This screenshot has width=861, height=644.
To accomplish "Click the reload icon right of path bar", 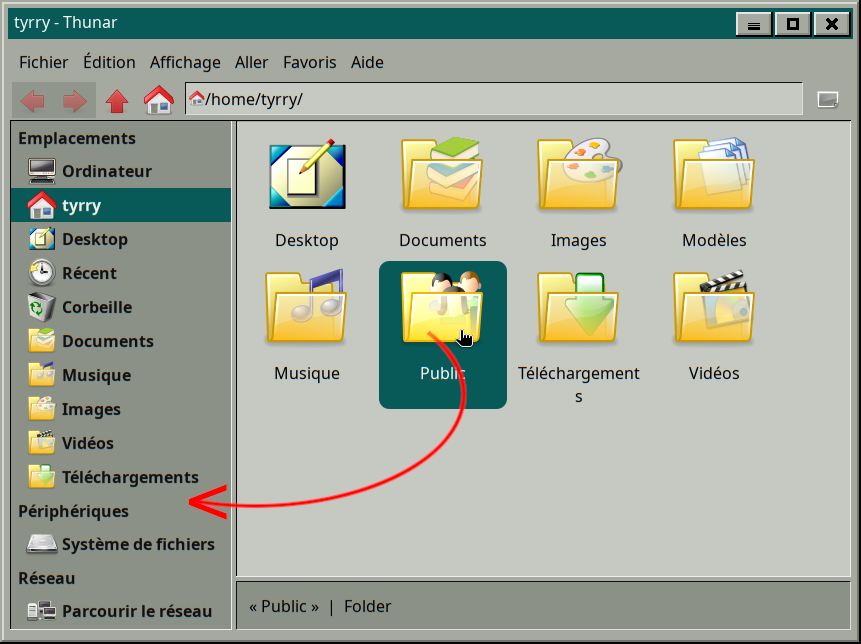I will coord(828,100).
